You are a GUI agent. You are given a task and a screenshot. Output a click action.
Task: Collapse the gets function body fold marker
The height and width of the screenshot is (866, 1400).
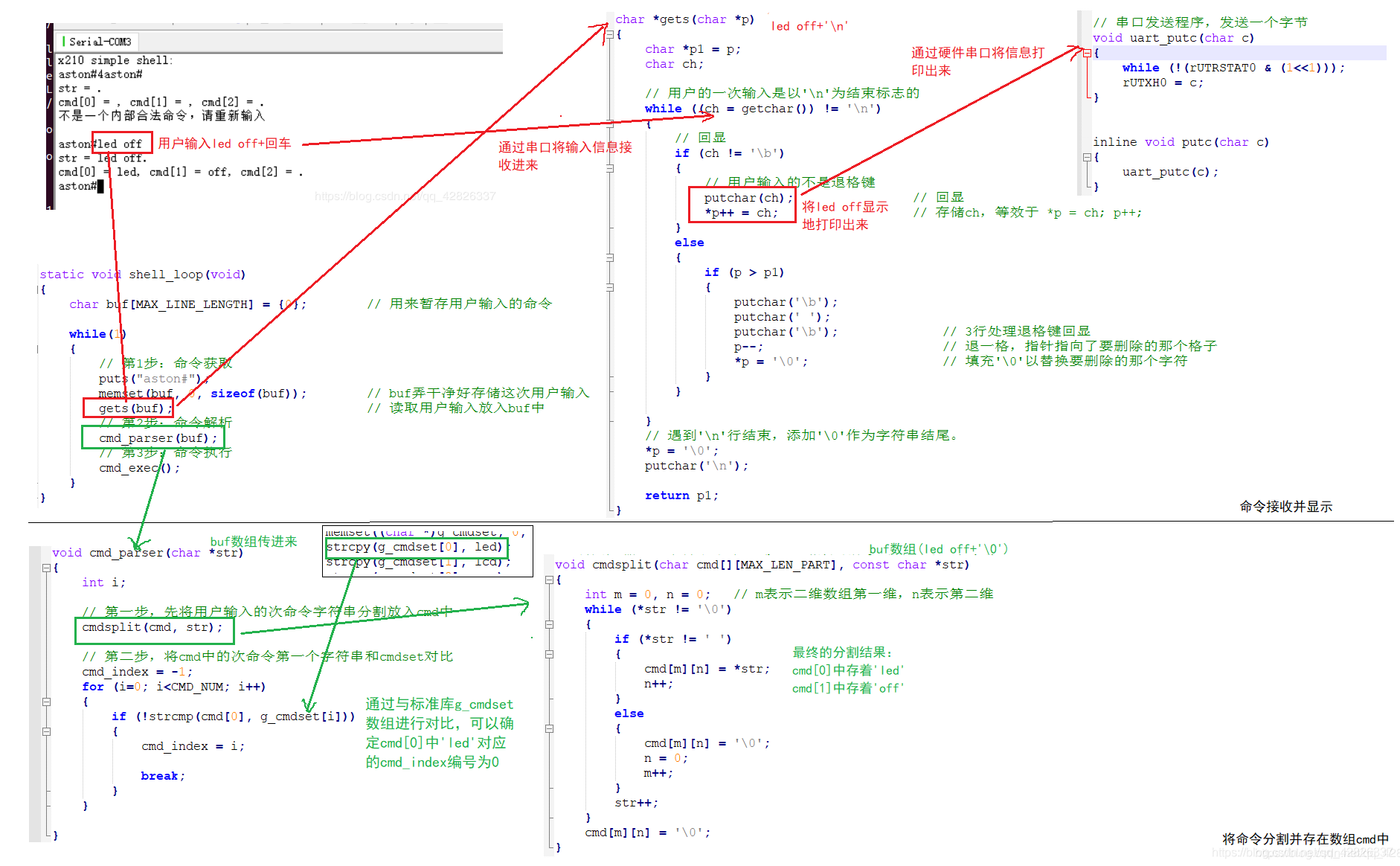[x=609, y=34]
